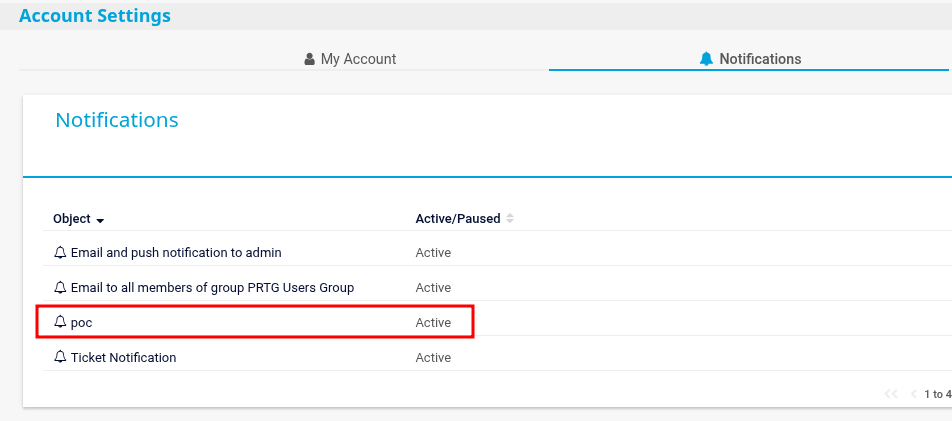Open the poc notification
Screen dimensions: 952x421
coord(81,322)
